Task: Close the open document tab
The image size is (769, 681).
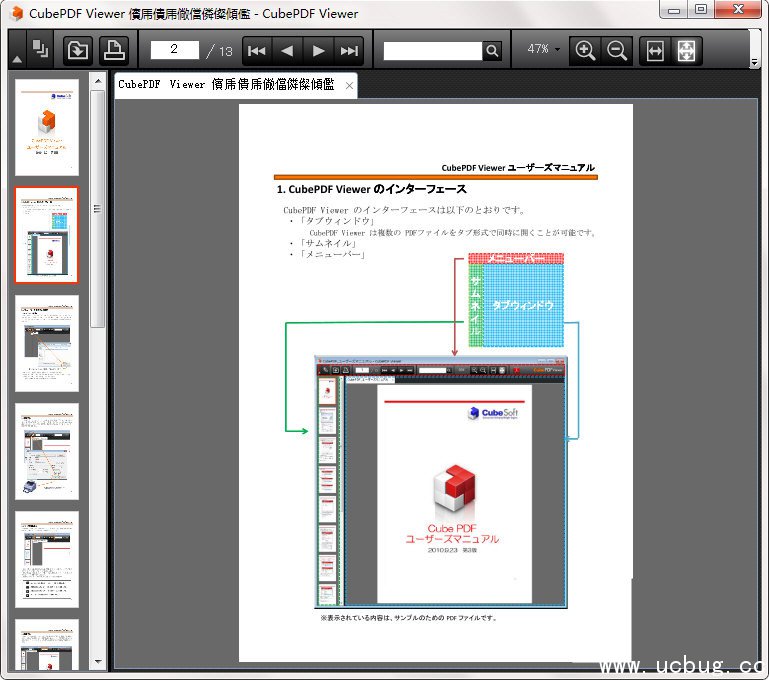Action: coord(349,86)
